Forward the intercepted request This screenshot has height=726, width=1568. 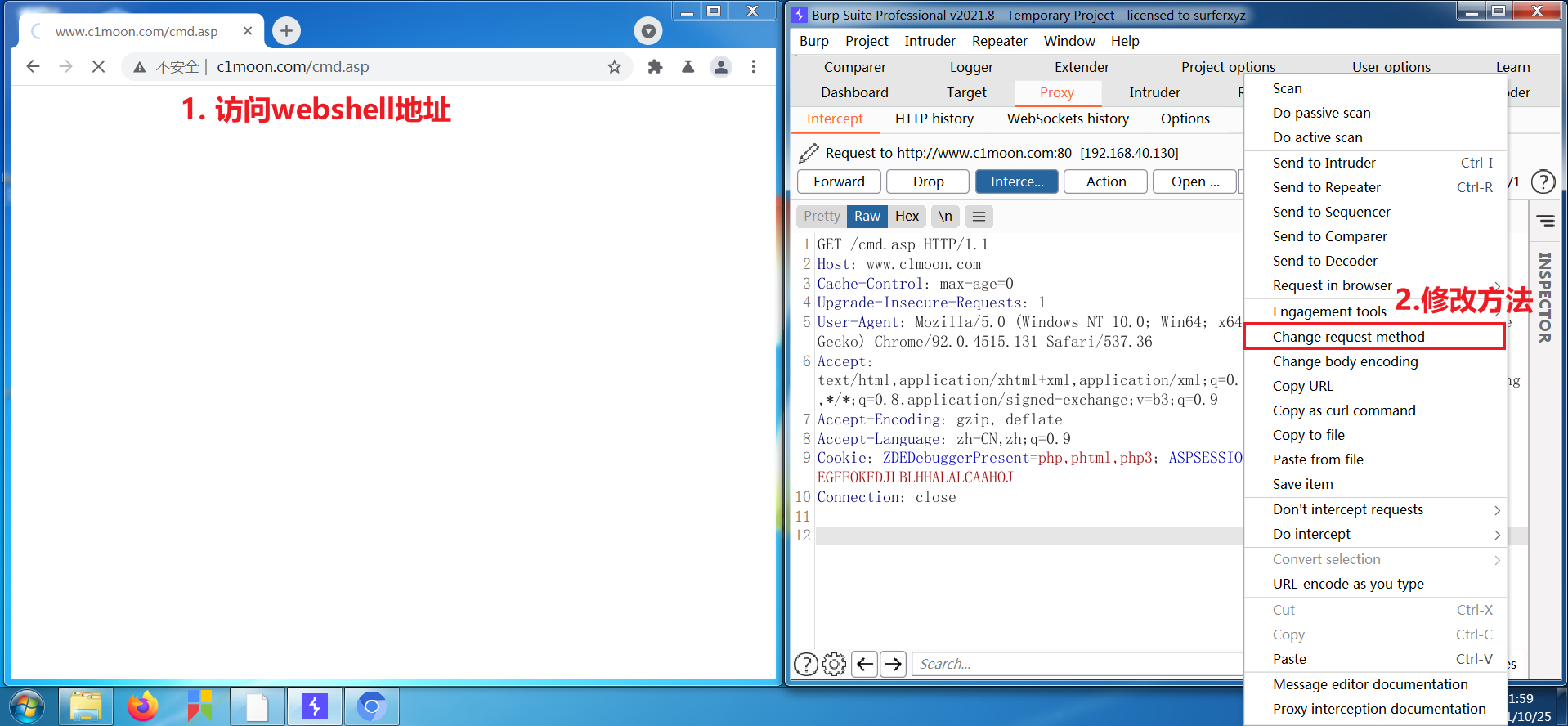(839, 181)
